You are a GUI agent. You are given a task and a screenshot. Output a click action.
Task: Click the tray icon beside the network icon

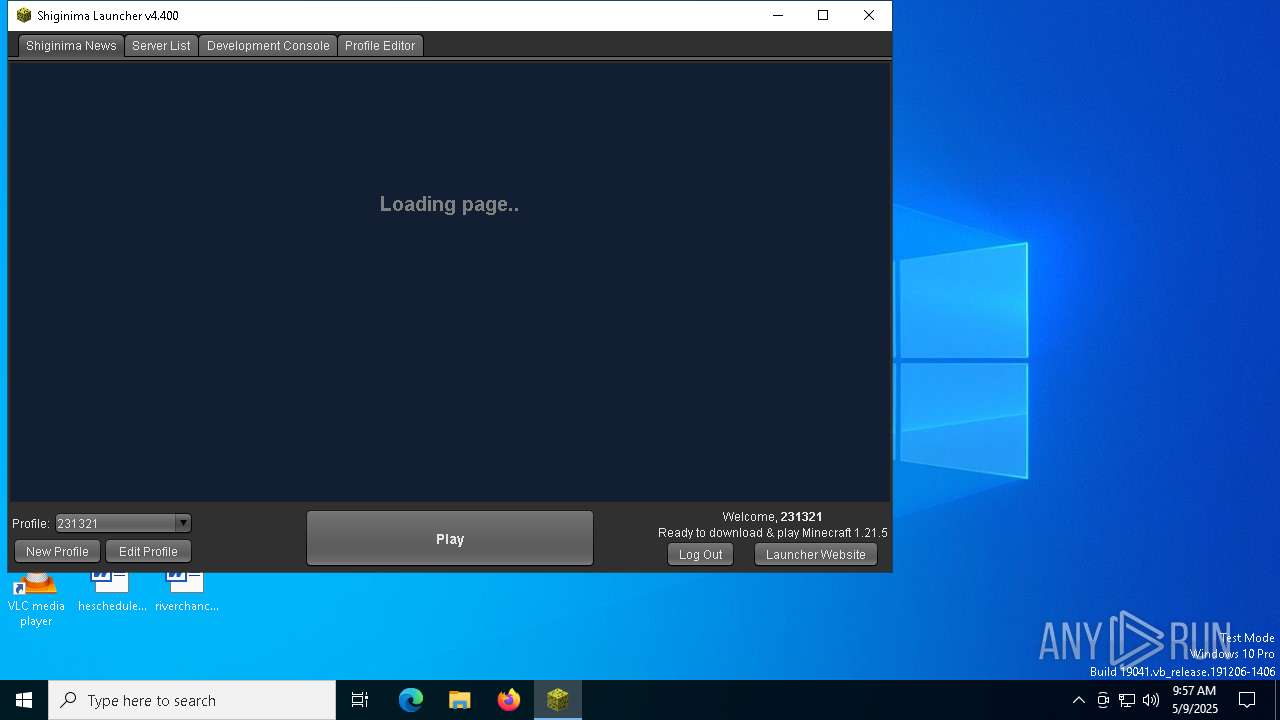coord(1103,700)
